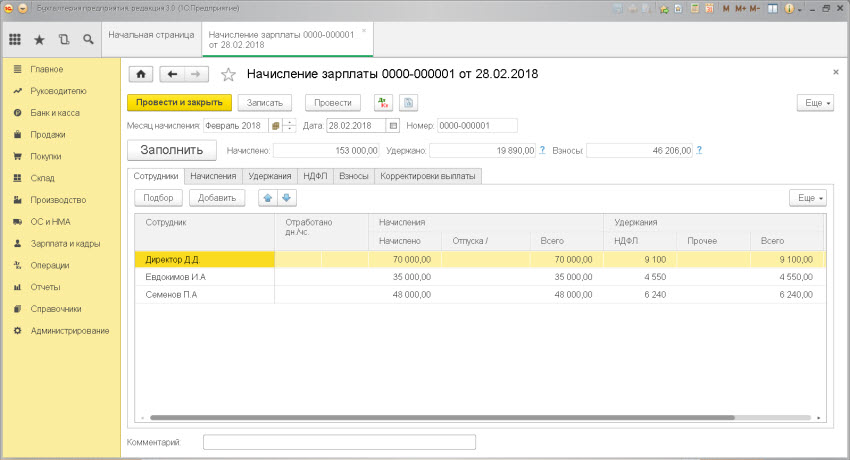Image resolution: width=850 pixels, height=460 pixels.
Task: Select Зарплата и кадры in sidebar
Action: pyautogui.click(x=63, y=243)
